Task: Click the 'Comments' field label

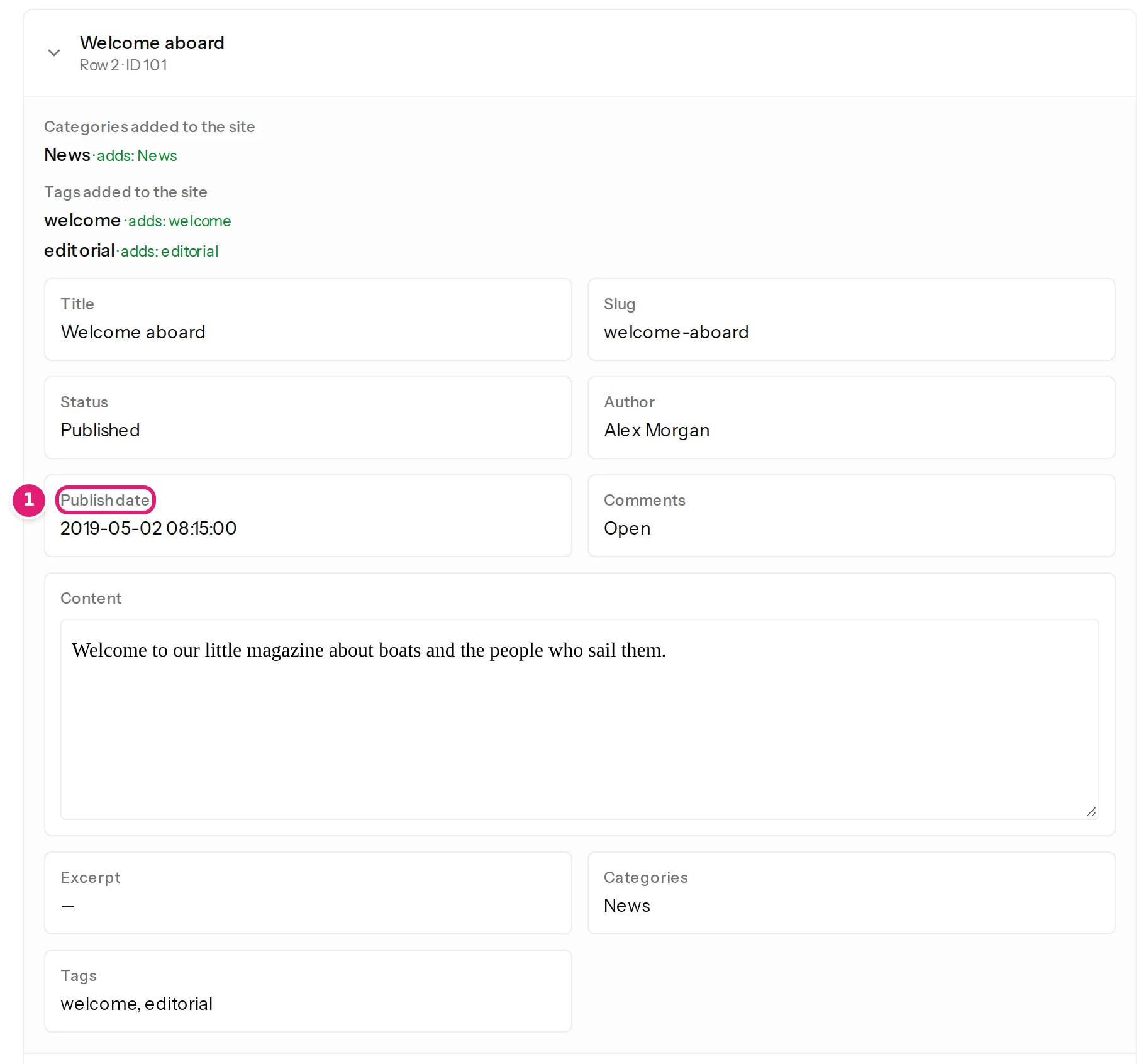Action: 645,500
